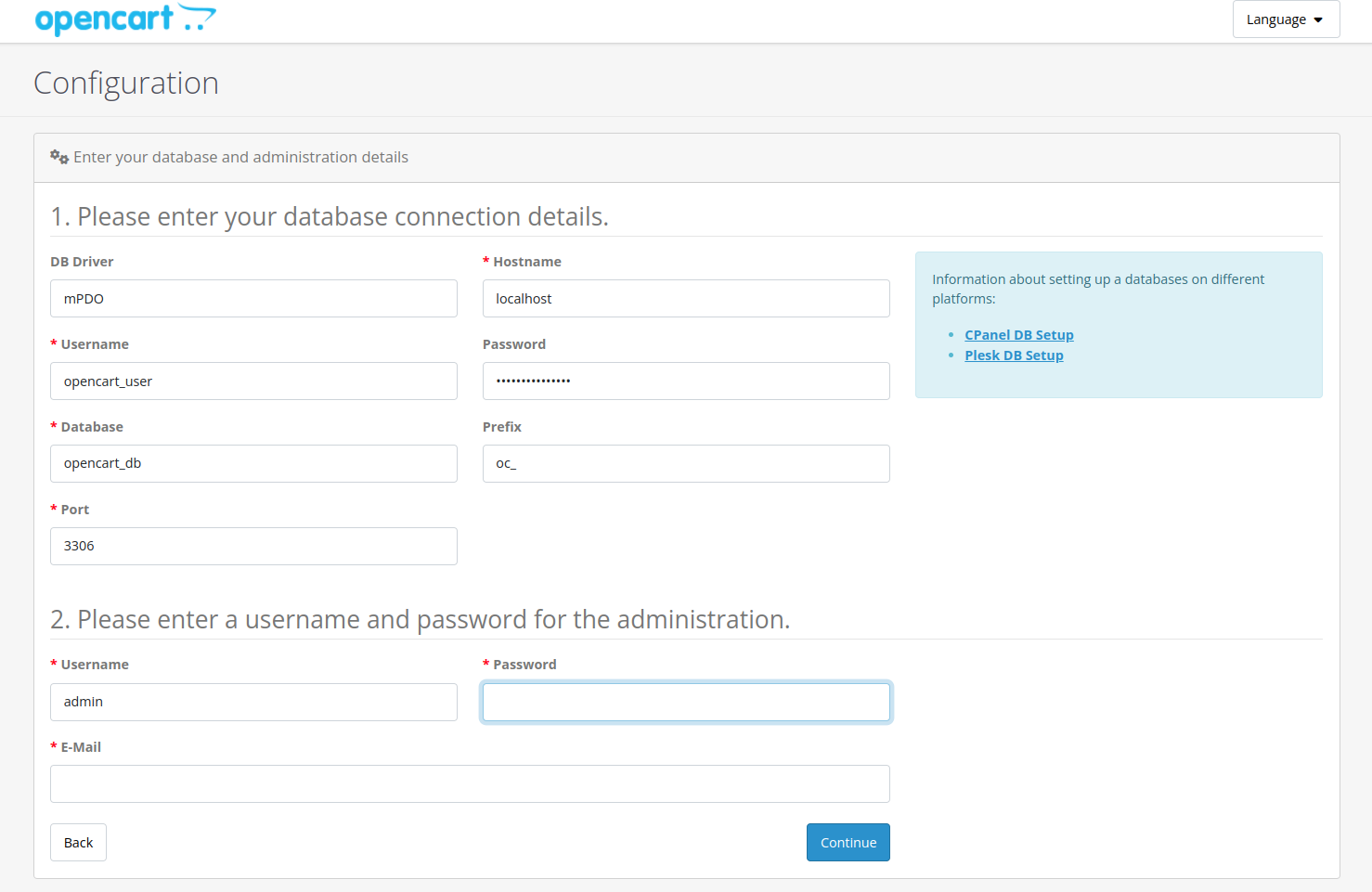Click the E-Mail field label

click(x=81, y=747)
